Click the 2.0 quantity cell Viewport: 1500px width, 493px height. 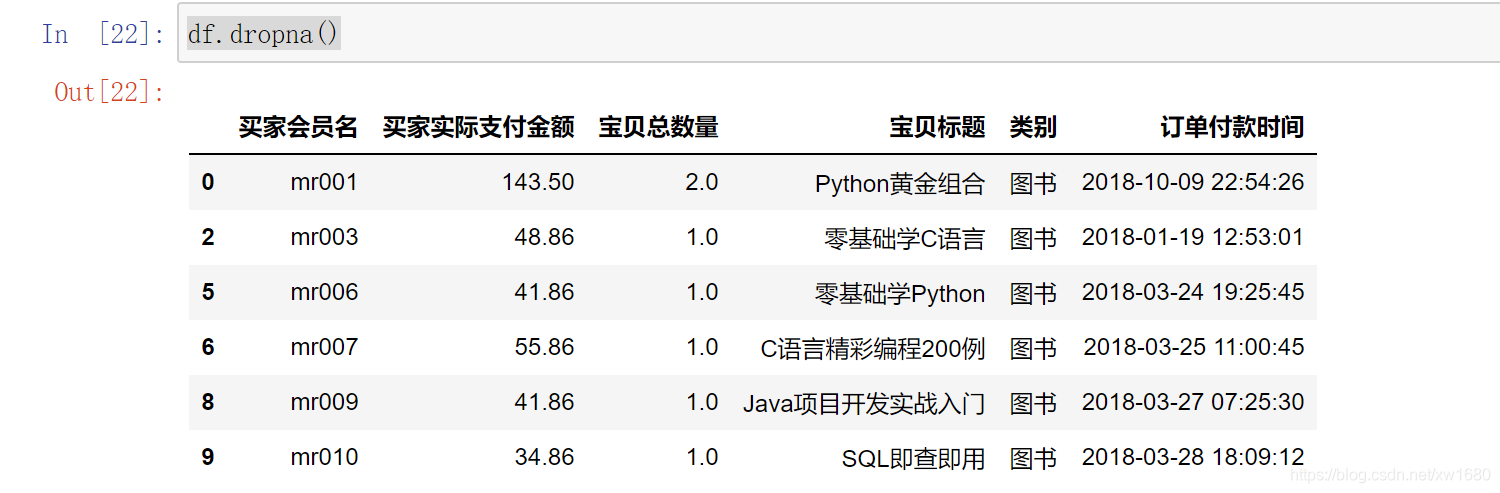pos(702,182)
